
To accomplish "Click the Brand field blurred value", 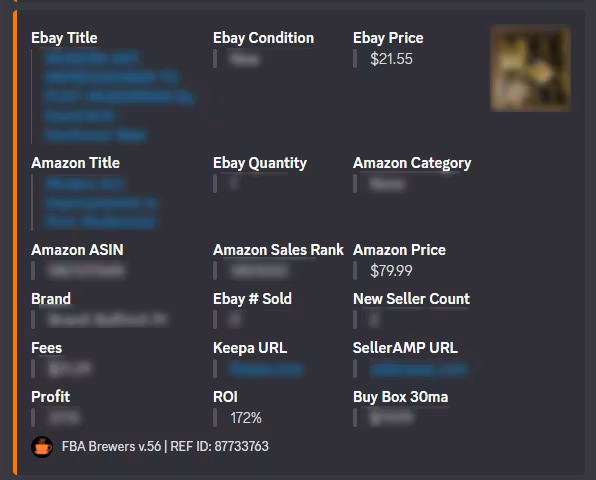I will [108, 320].
